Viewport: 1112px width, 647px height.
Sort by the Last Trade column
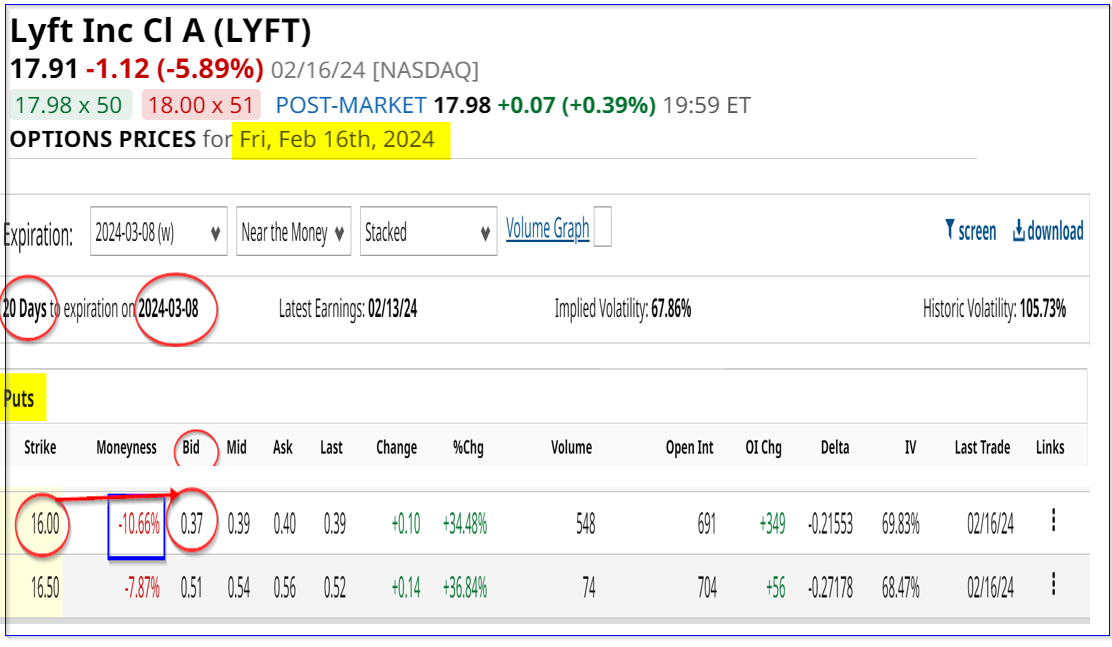point(982,448)
